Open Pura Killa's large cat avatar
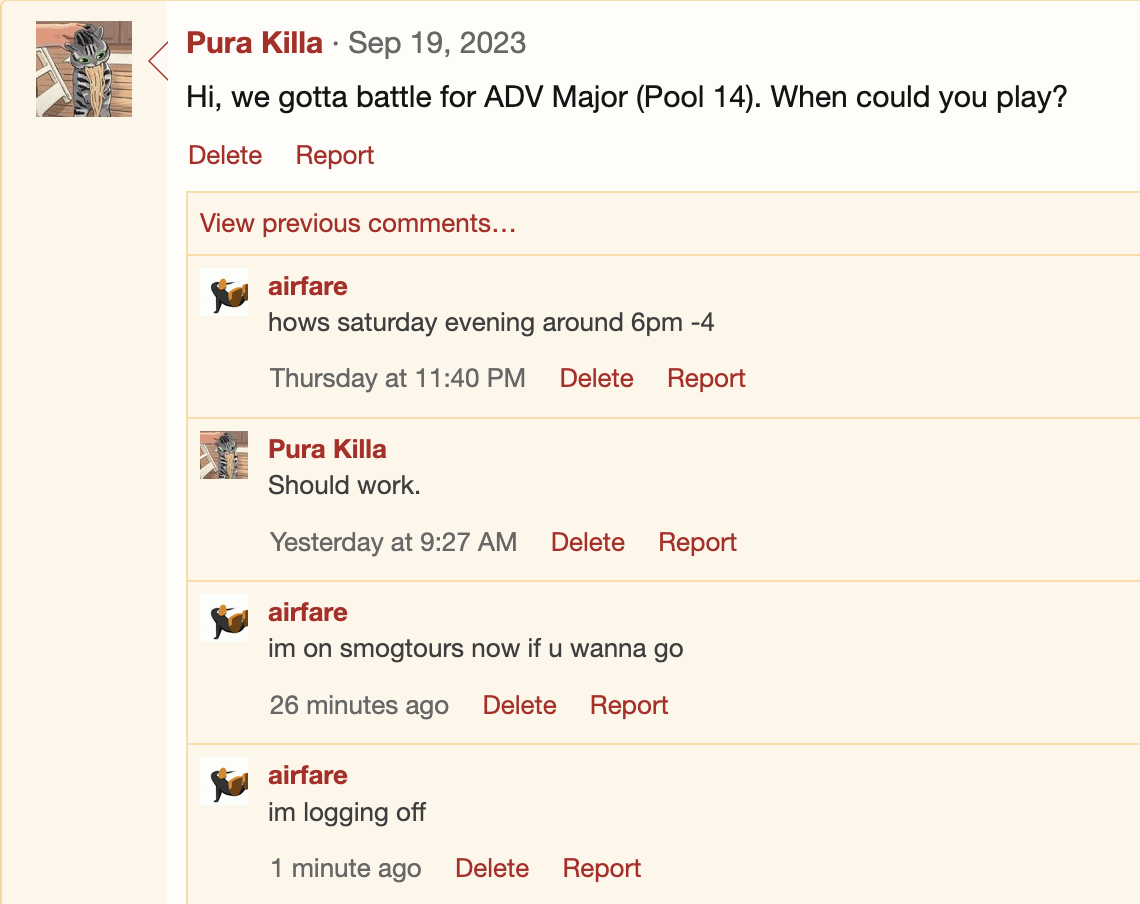 pos(84,69)
